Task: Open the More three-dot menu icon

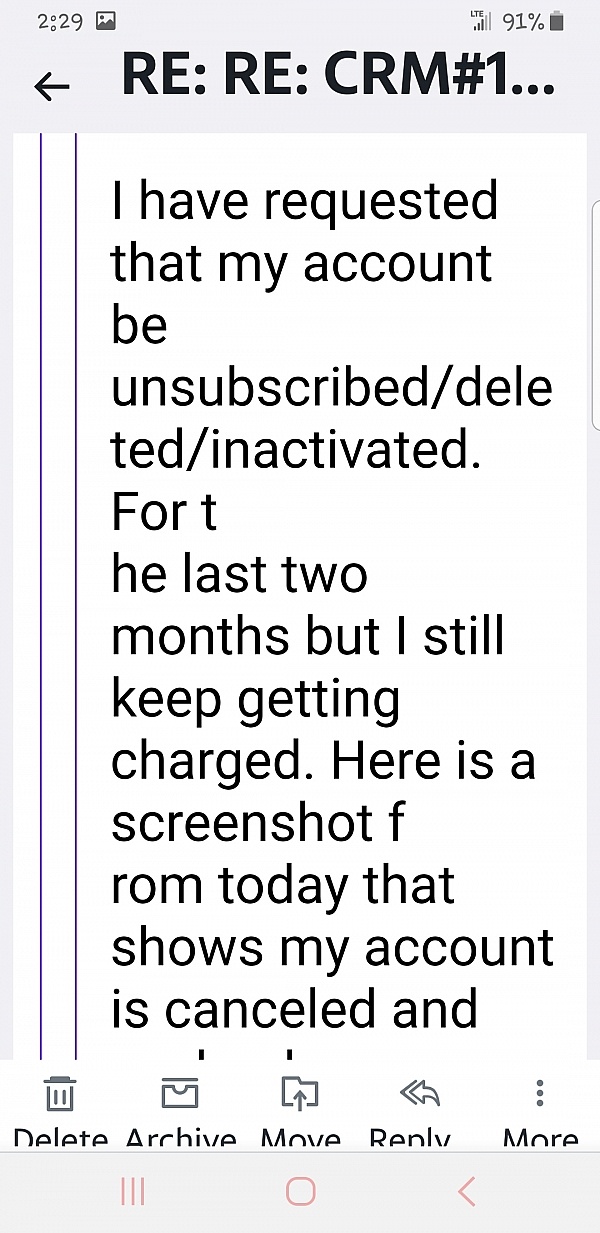Action: point(540,1093)
